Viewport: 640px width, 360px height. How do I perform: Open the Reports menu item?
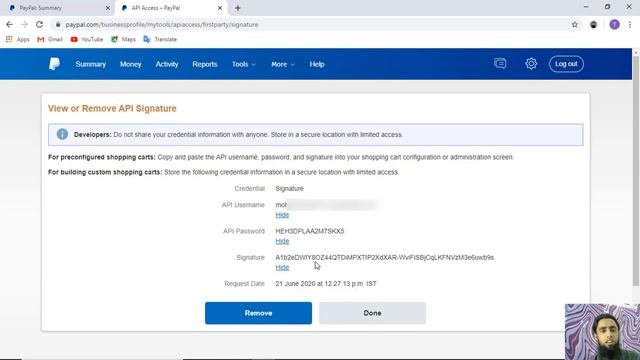[204, 64]
